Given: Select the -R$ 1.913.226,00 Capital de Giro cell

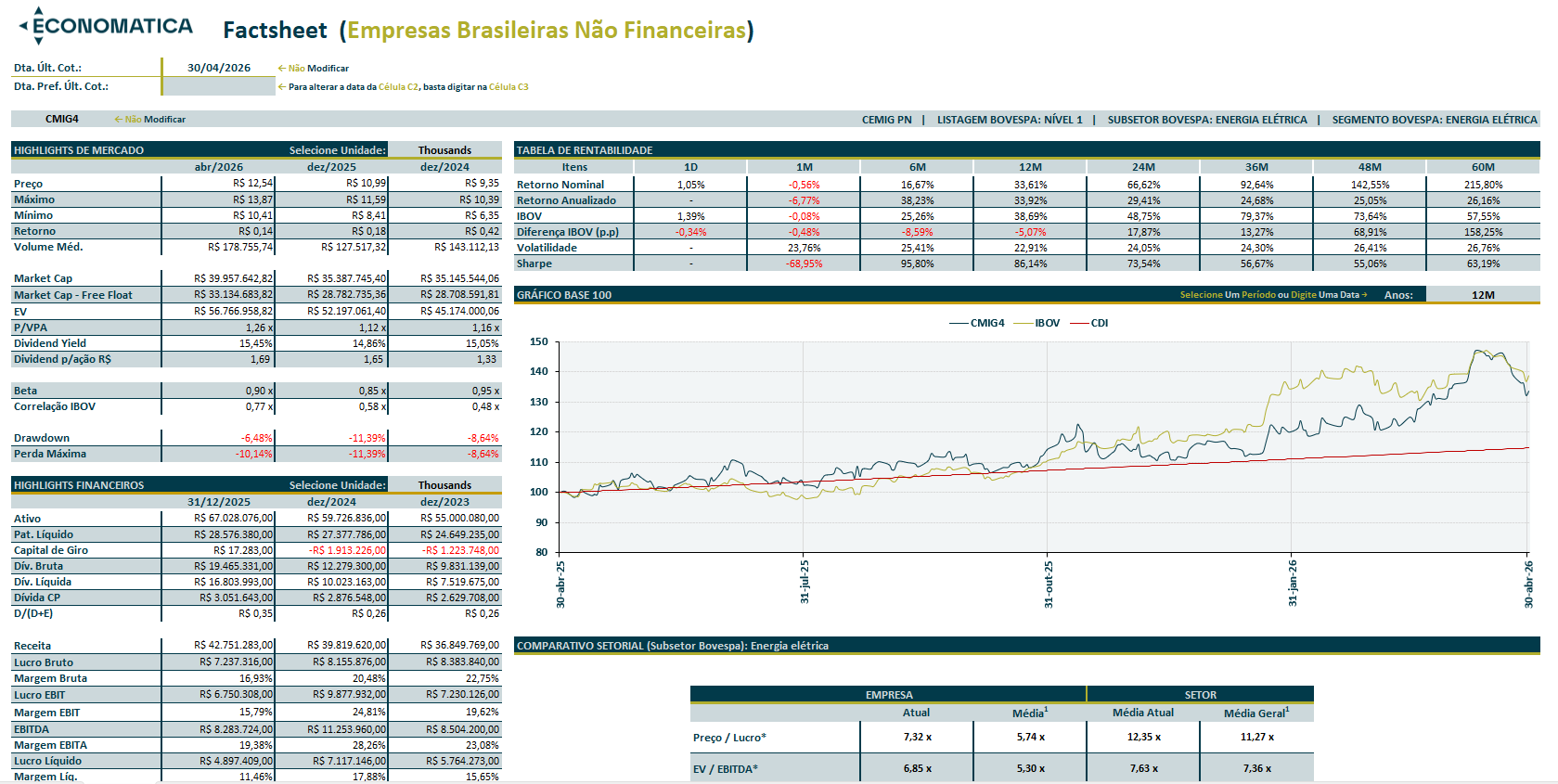Looking at the screenshot, I should [331, 550].
